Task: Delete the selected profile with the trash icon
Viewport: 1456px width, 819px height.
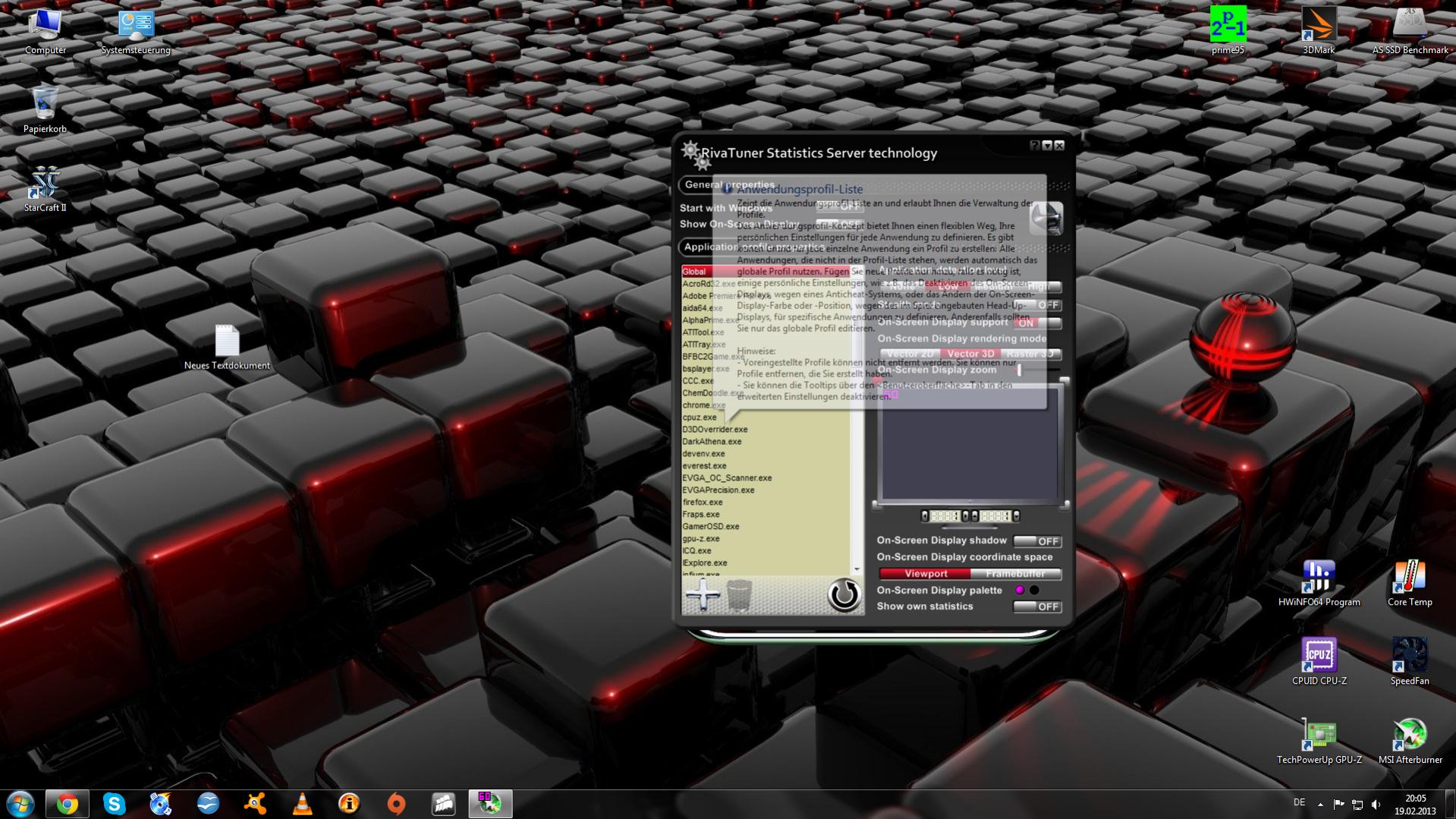Action: (x=739, y=595)
